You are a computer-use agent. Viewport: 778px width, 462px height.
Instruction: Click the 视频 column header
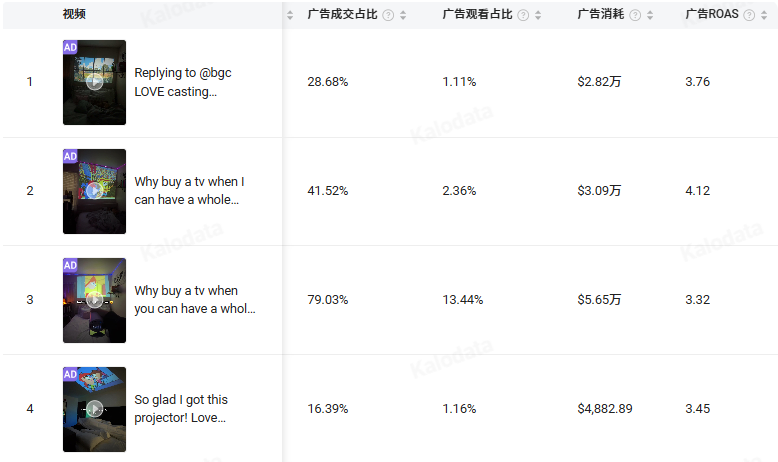(73, 14)
